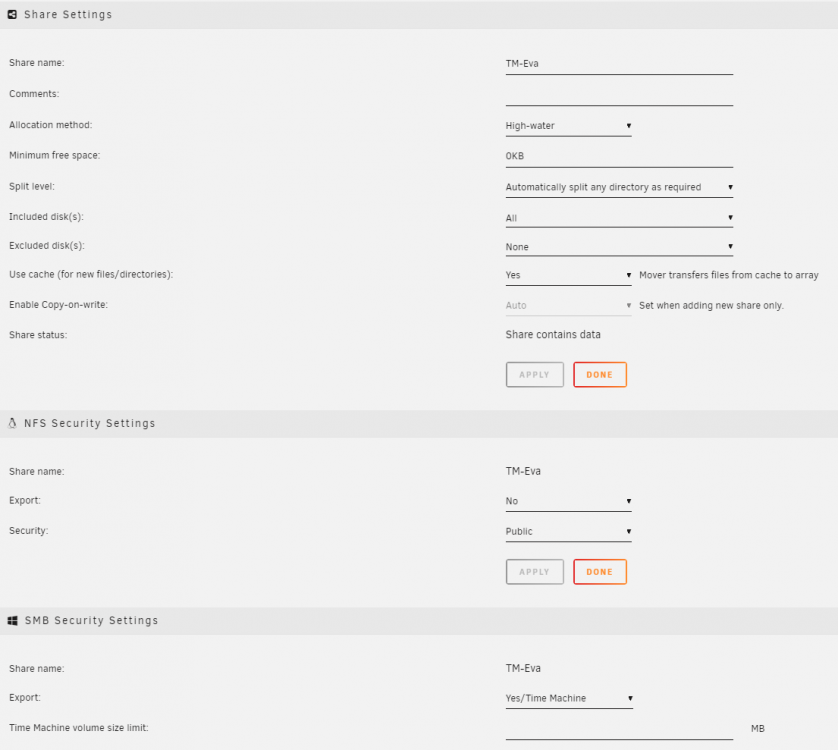Click the 'Share contains data' status text
Screen dimensions: 838x750
tap(553, 335)
